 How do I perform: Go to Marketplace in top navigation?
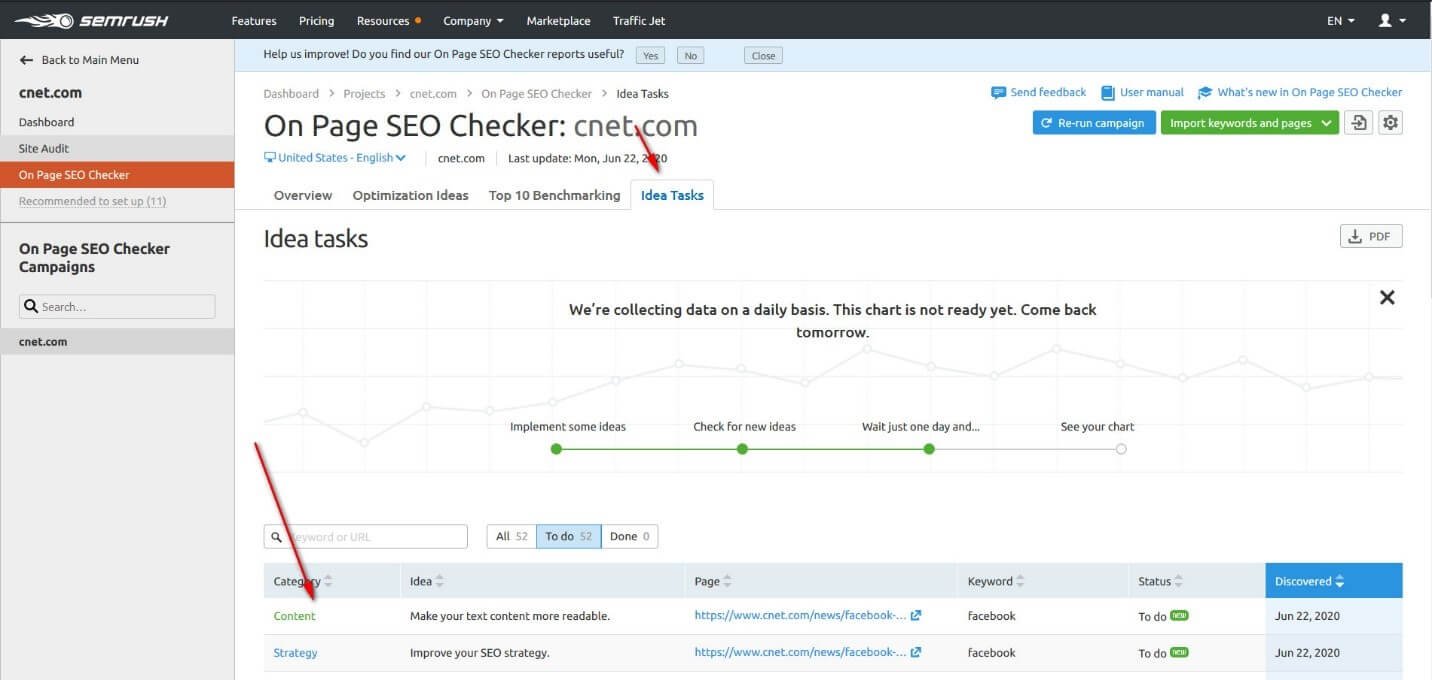(x=558, y=20)
